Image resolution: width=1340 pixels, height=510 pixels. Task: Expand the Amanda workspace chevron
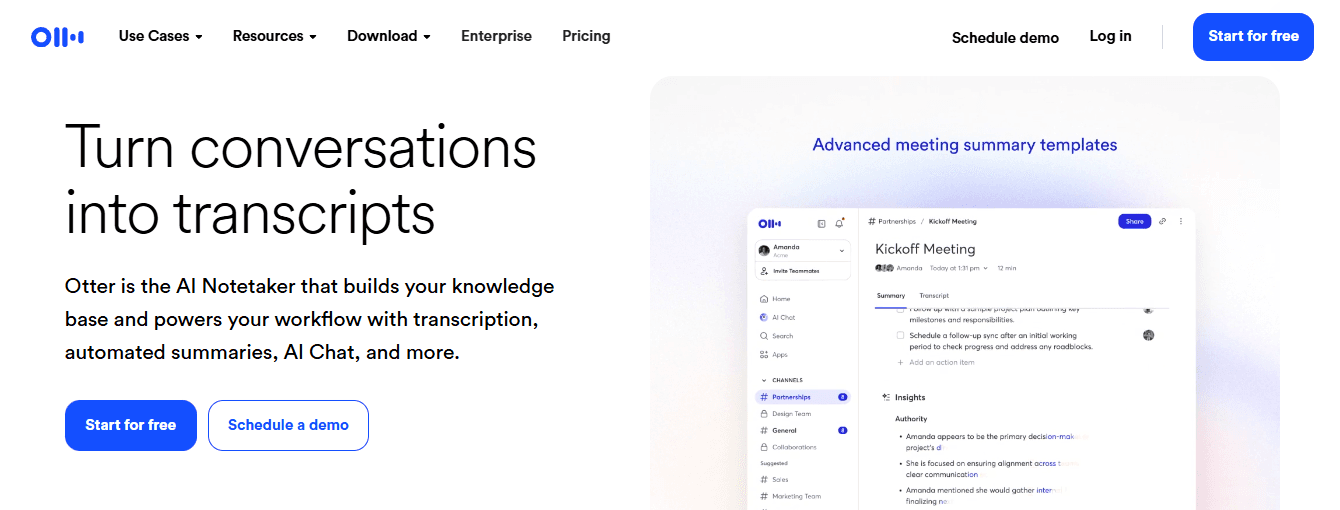pyautogui.click(x=842, y=250)
